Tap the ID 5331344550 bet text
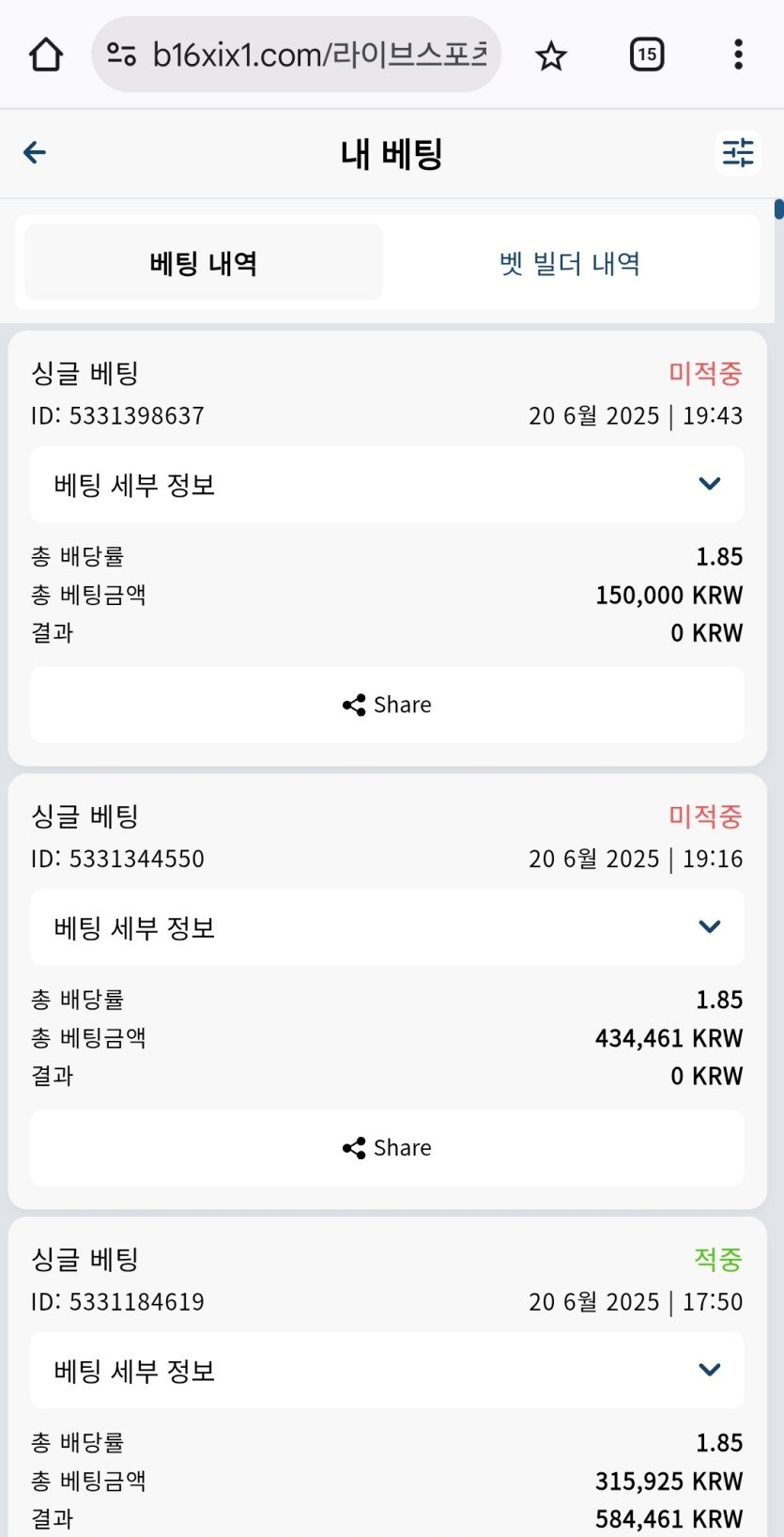The width and height of the screenshot is (784, 1537). point(117,859)
